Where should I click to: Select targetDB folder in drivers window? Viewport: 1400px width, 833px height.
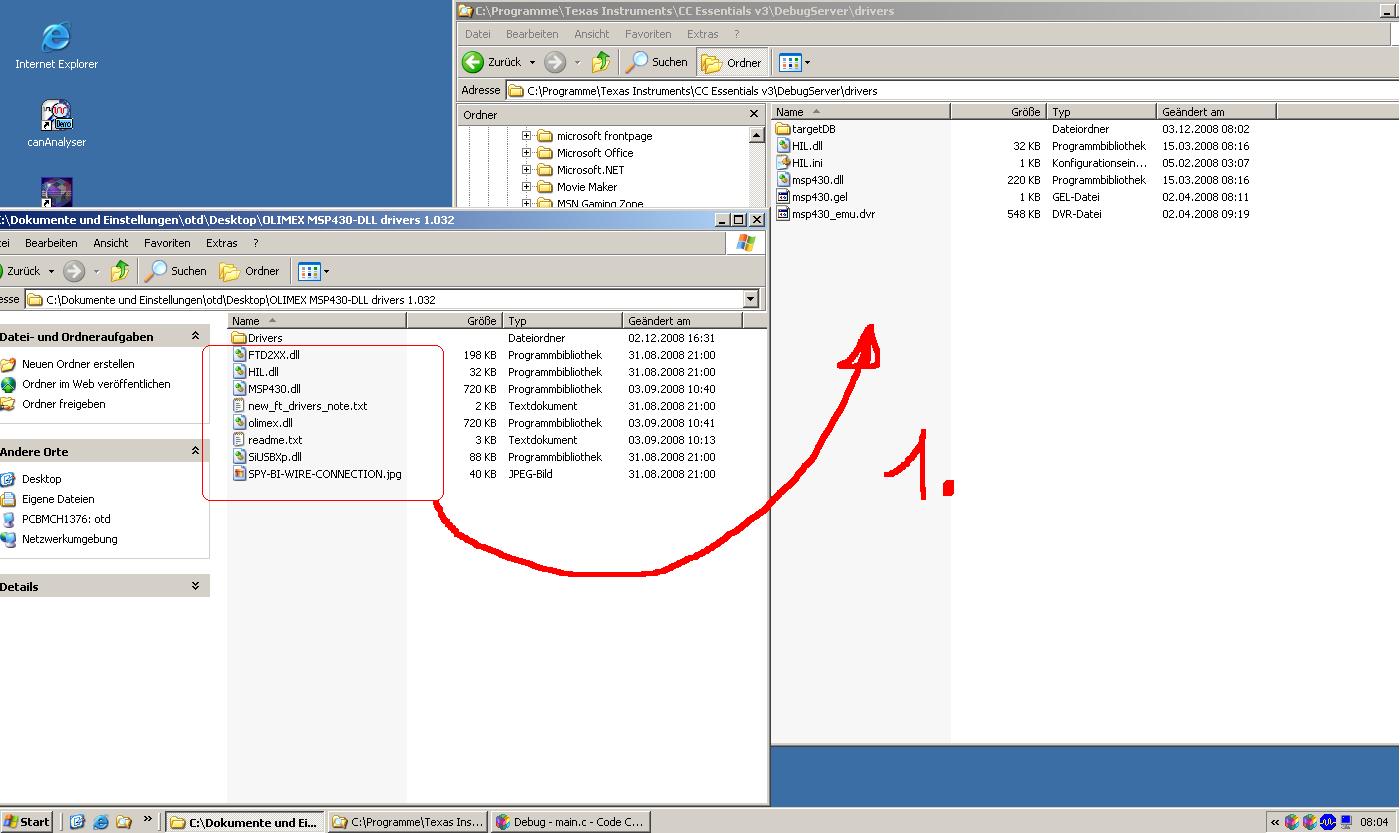pos(806,129)
